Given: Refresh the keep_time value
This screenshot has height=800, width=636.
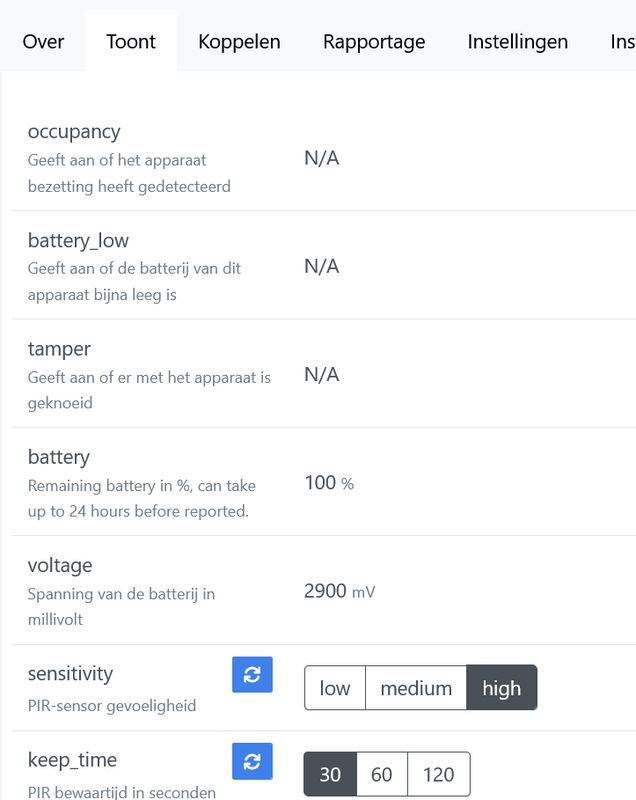Looking at the screenshot, I should (x=252, y=762).
